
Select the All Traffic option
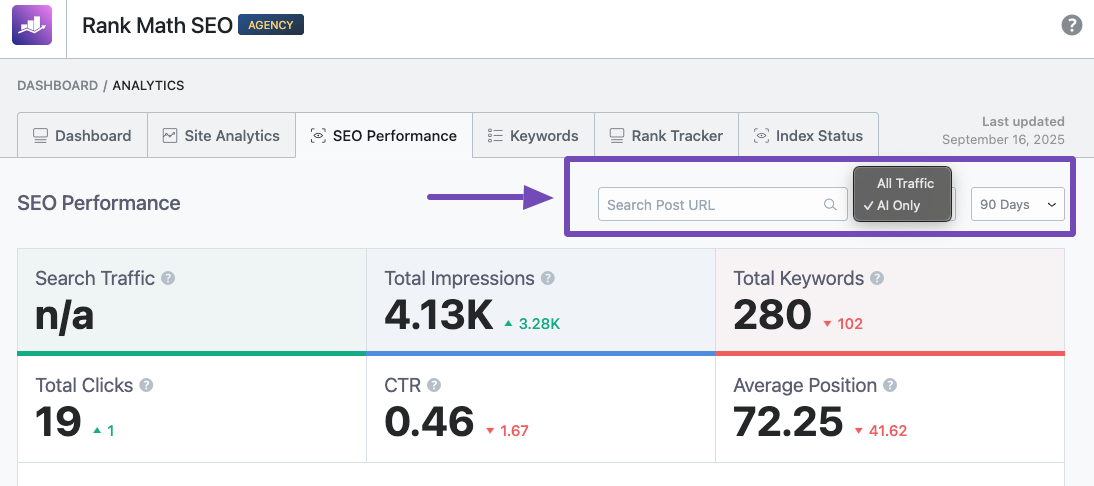tap(905, 183)
